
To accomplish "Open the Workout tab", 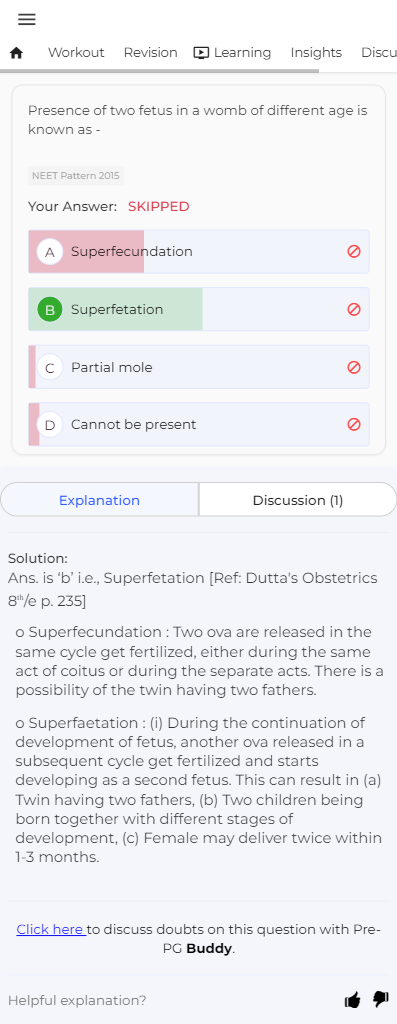I will click(76, 53).
